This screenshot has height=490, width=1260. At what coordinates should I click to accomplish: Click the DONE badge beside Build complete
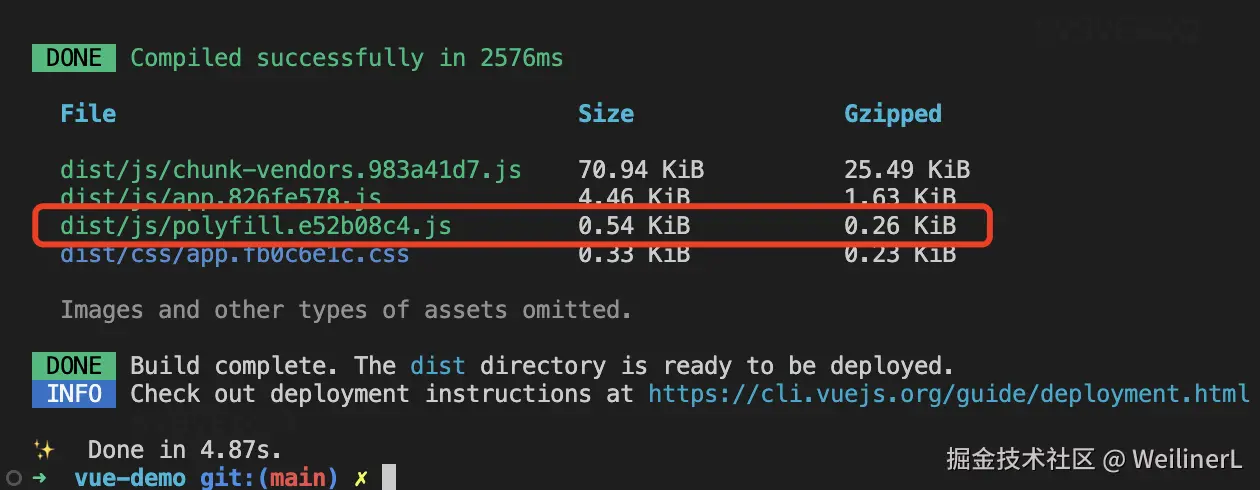coord(73,365)
